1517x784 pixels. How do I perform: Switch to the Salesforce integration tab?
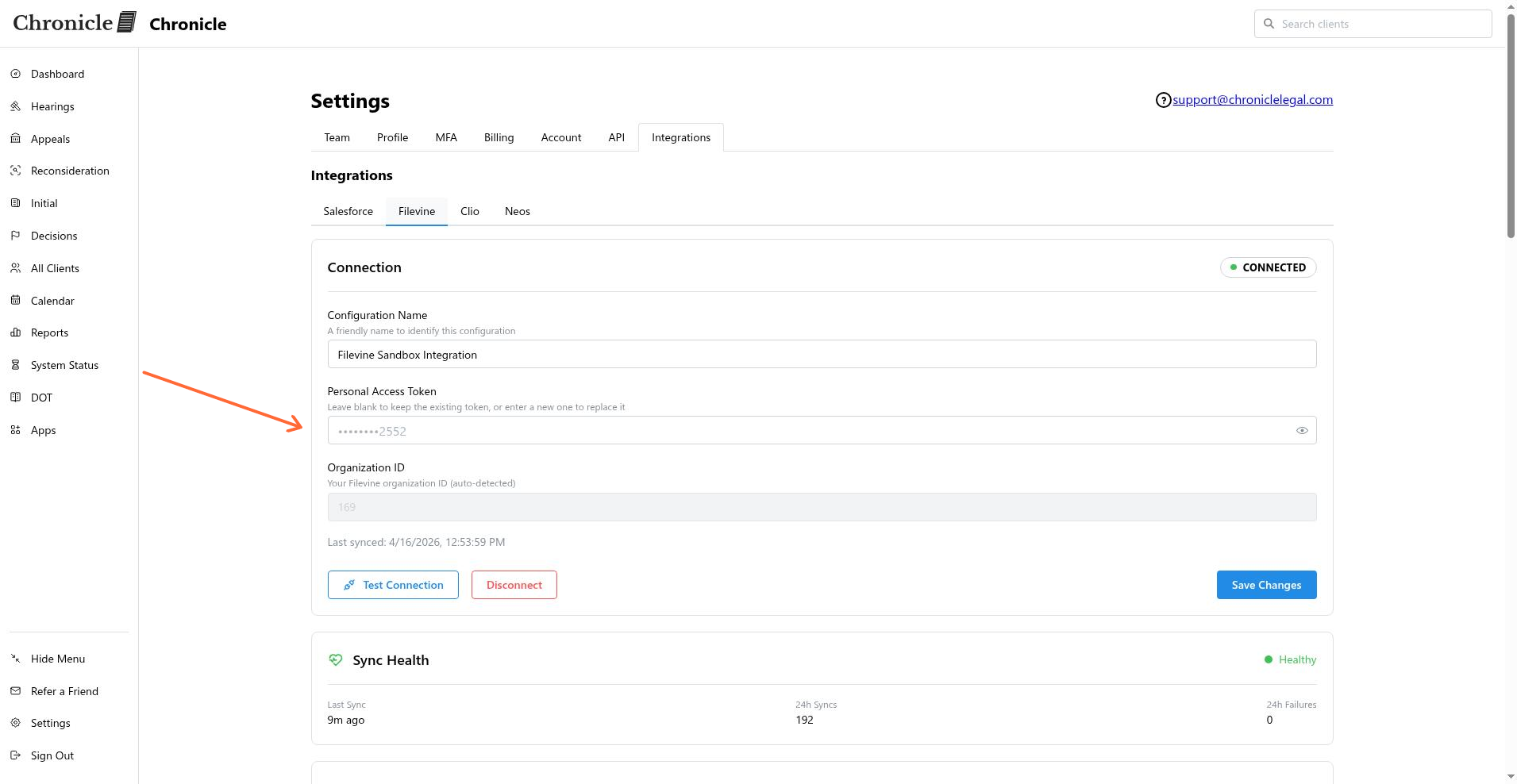[348, 211]
